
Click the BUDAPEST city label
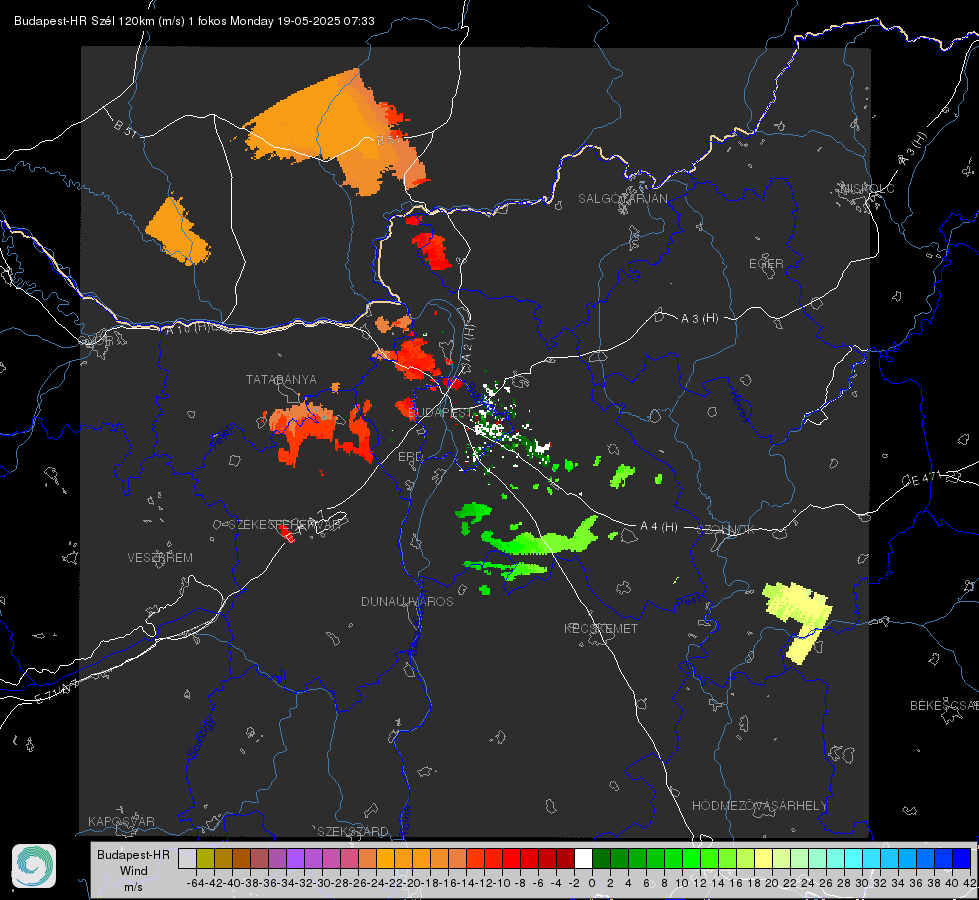440,413
